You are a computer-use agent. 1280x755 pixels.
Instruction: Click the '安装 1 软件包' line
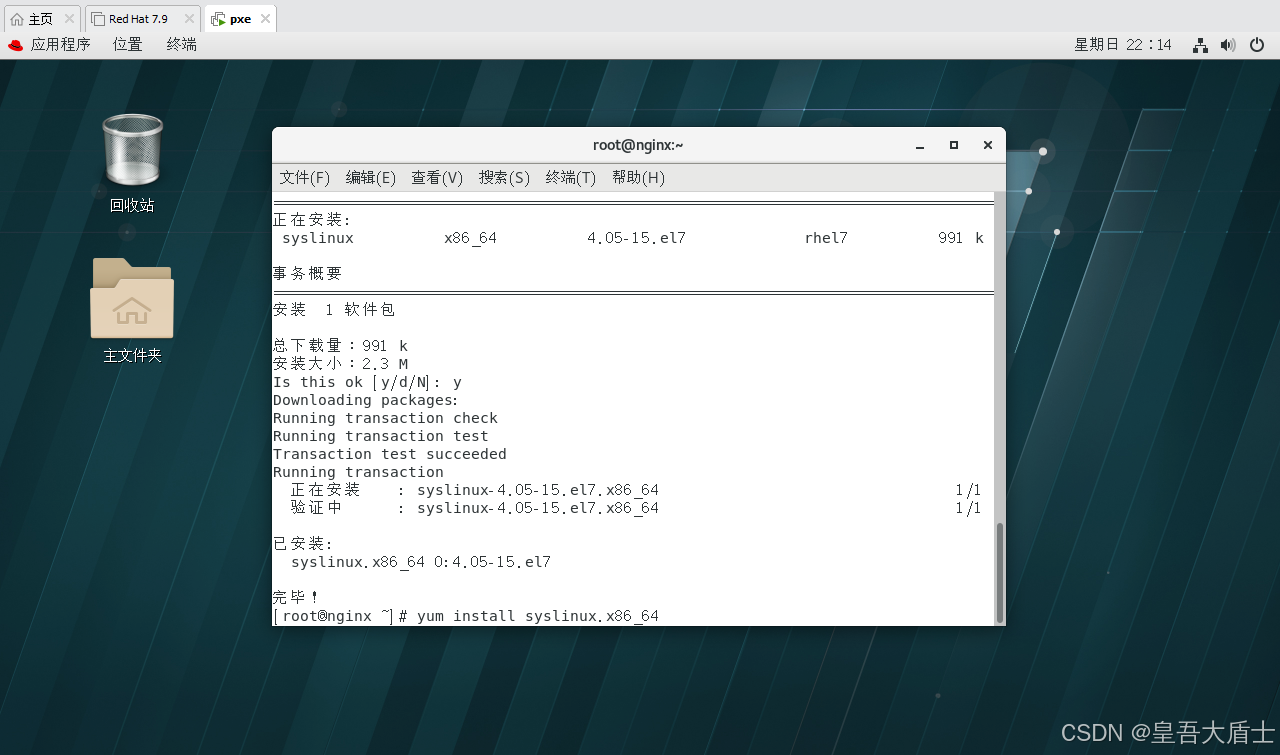point(334,310)
